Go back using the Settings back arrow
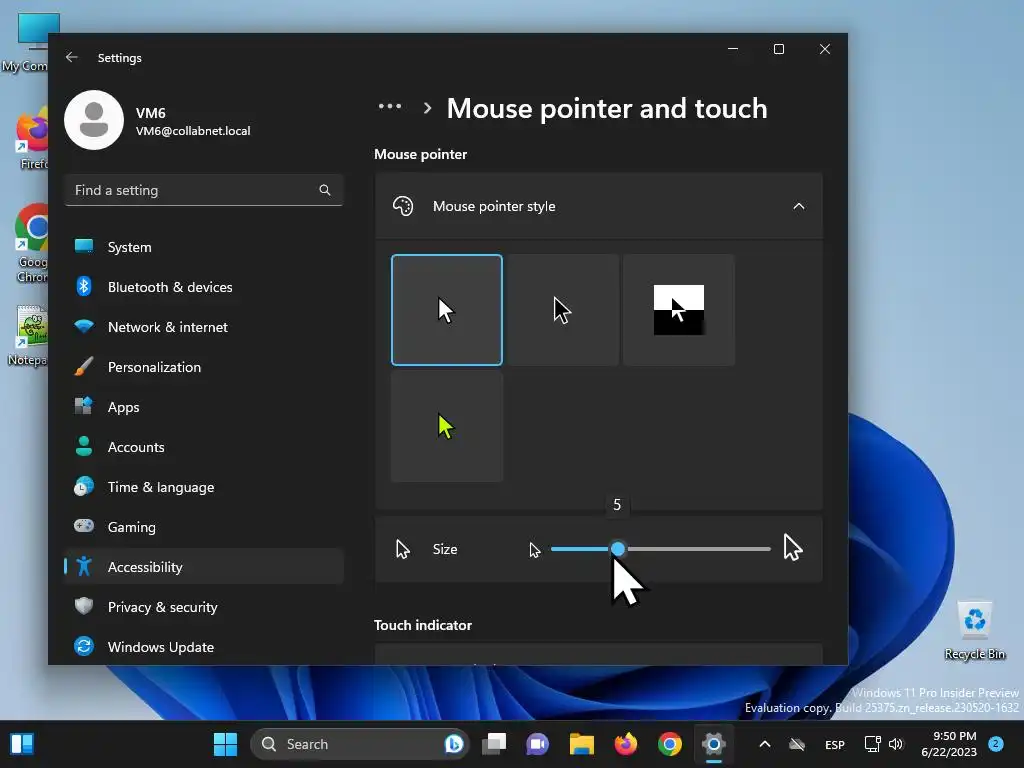Viewport: 1024px width, 768px height. pyautogui.click(x=72, y=57)
